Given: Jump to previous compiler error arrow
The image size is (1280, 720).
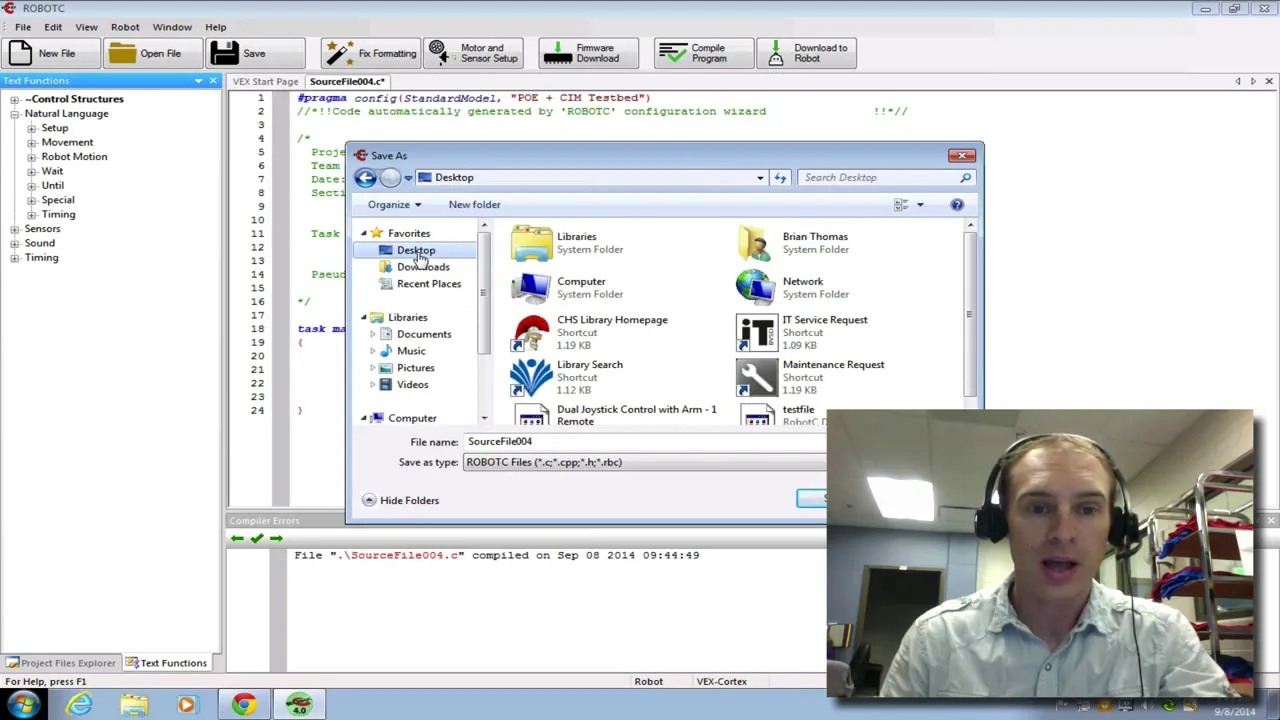Looking at the screenshot, I should pyautogui.click(x=237, y=539).
